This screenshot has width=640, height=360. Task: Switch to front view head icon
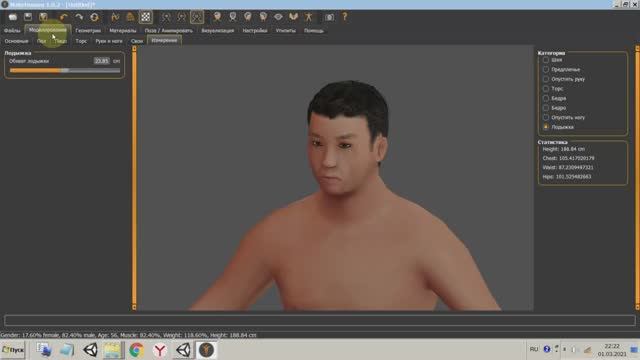click(x=217, y=17)
